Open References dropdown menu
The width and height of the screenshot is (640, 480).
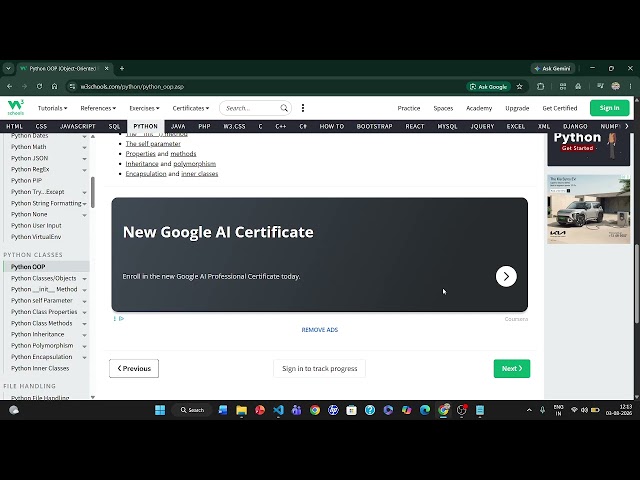(98, 108)
